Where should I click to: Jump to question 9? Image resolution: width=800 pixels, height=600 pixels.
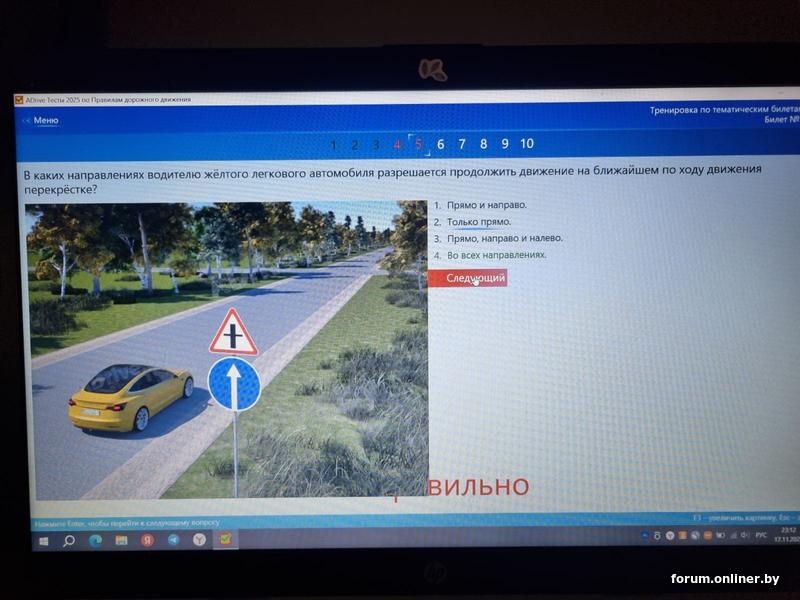505,144
